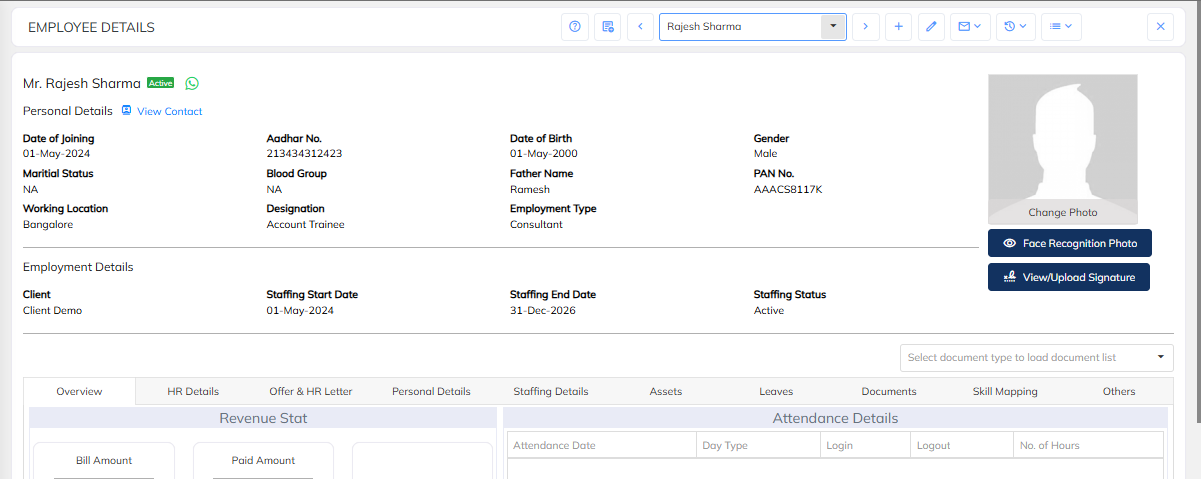This screenshot has width=1201, height=479.
Task: Switch to the HR Details tab
Action: [x=193, y=391]
